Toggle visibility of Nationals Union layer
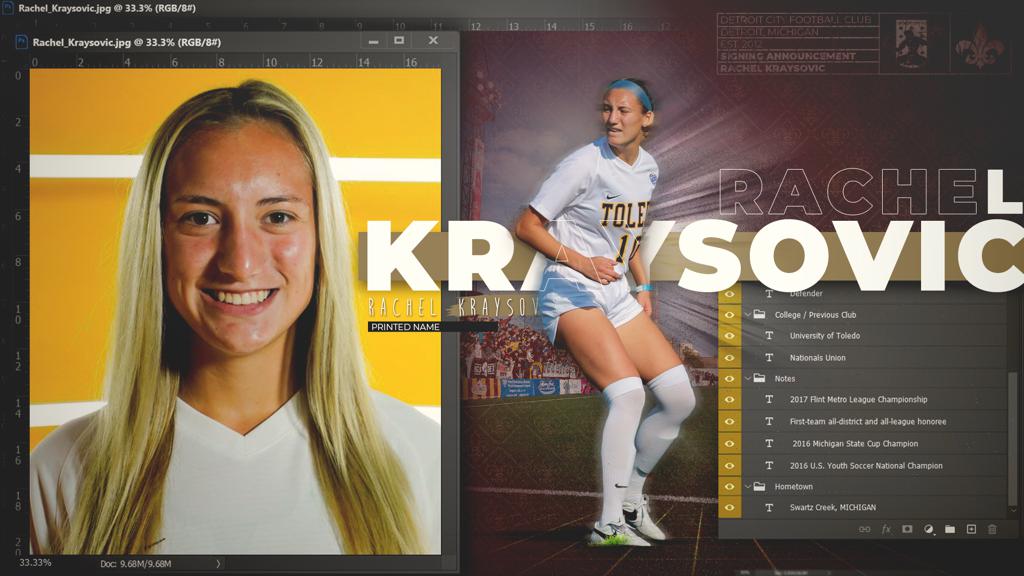The height and width of the screenshot is (576, 1024). point(729,357)
